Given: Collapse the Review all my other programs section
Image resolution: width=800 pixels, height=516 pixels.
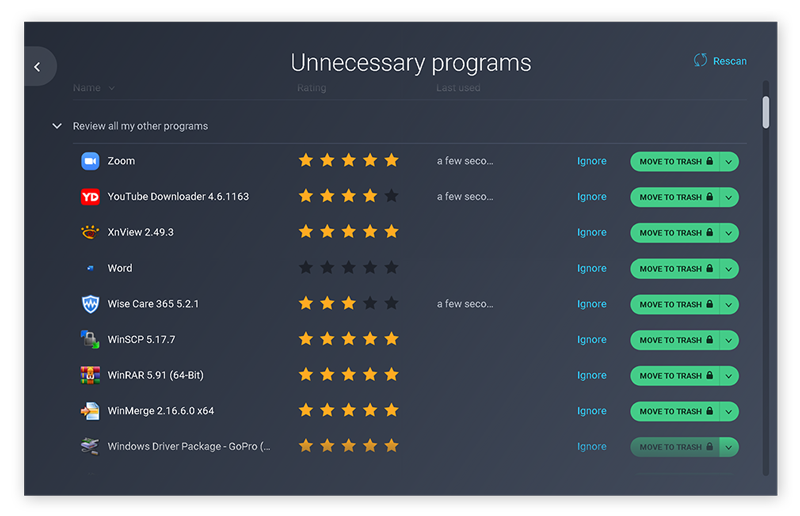Looking at the screenshot, I should [57, 127].
